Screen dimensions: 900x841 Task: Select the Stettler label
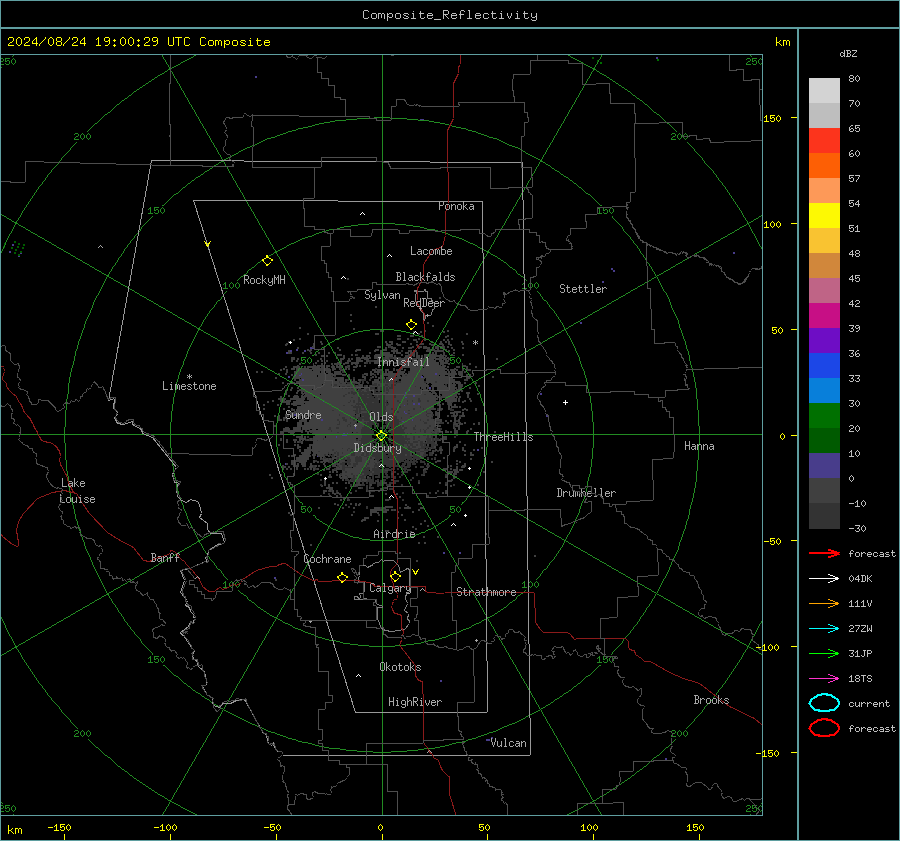pos(583,289)
